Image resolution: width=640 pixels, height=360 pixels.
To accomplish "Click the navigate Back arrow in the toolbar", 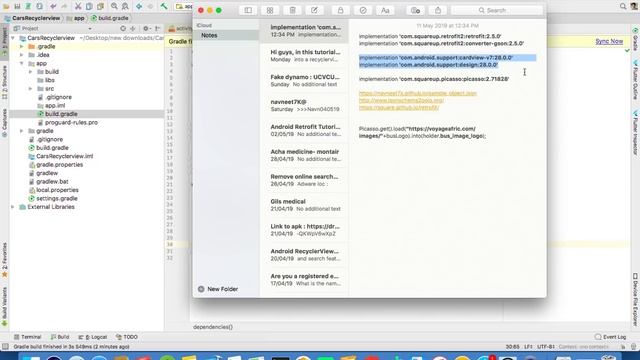I will coord(139,6).
